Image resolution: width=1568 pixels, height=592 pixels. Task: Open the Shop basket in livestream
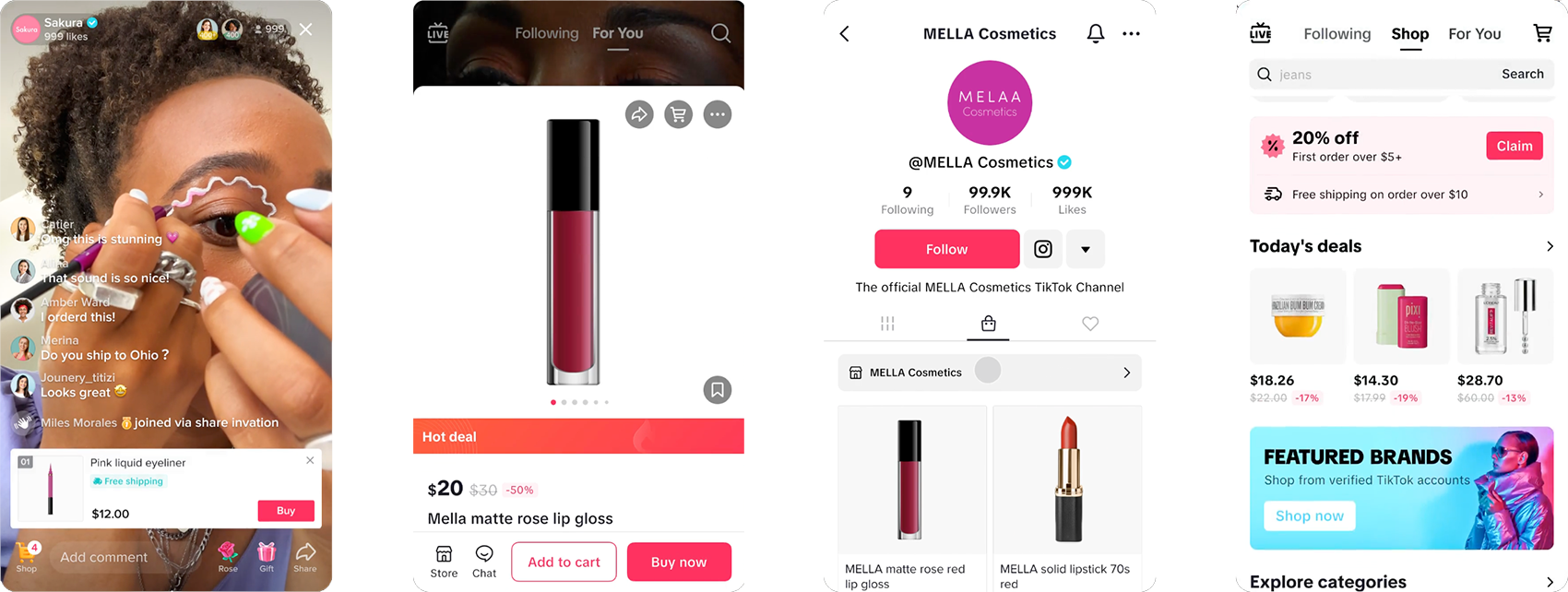pyautogui.click(x=28, y=557)
